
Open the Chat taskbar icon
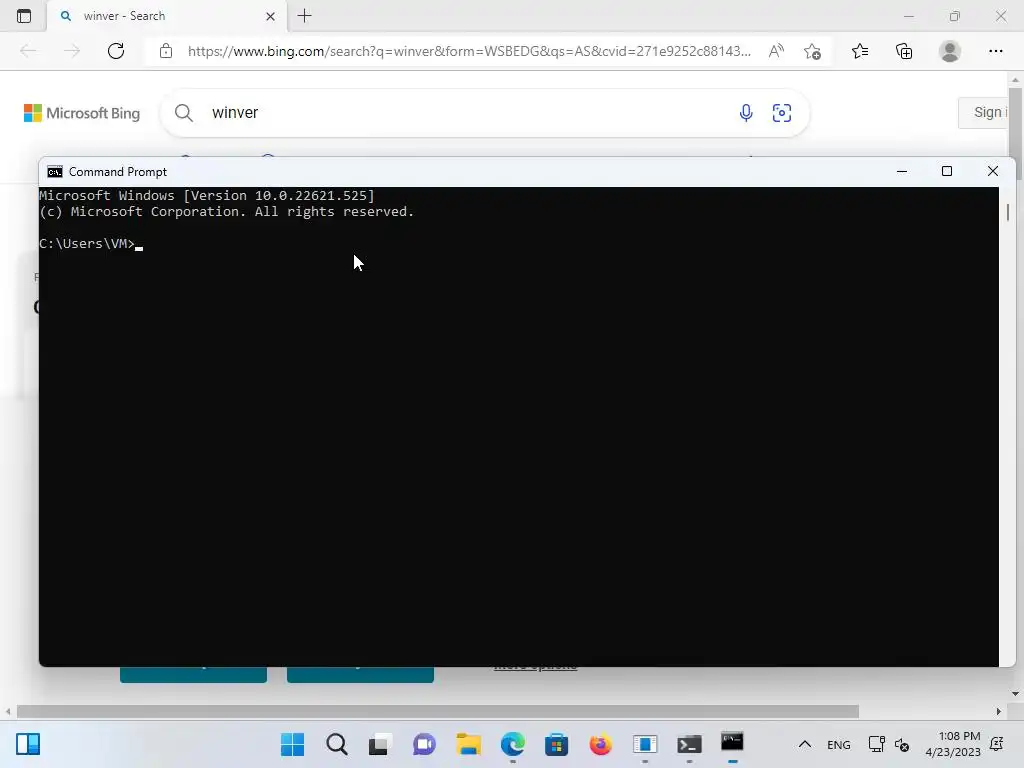coord(424,744)
